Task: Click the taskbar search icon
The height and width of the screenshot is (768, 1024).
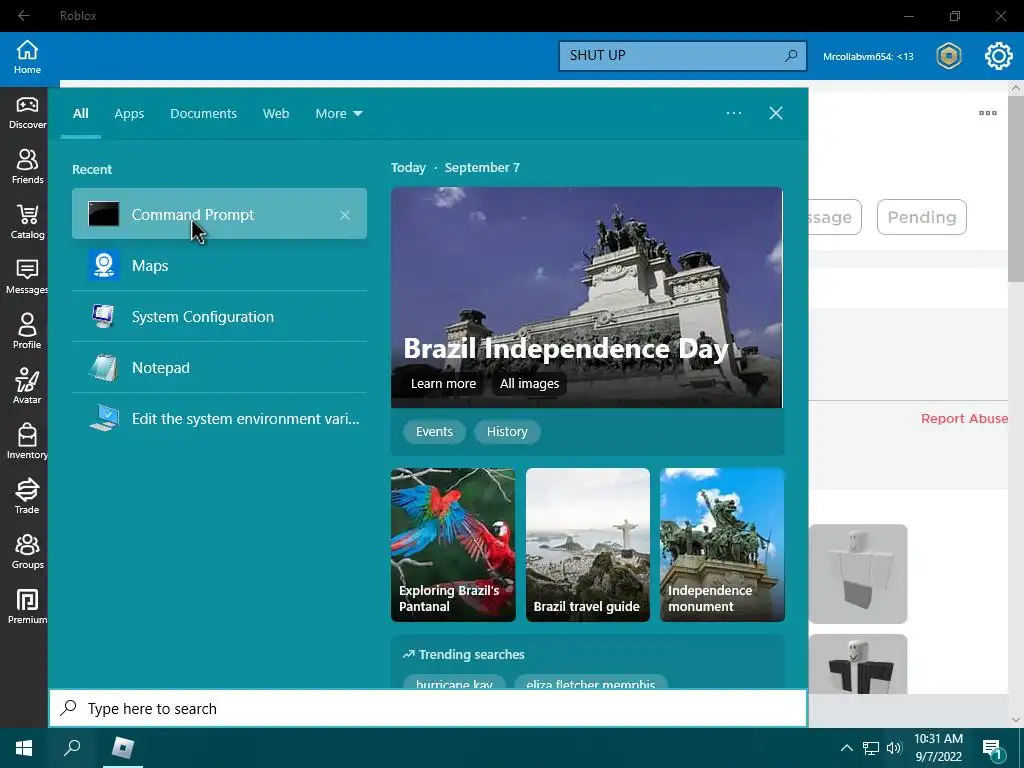Action: point(72,748)
